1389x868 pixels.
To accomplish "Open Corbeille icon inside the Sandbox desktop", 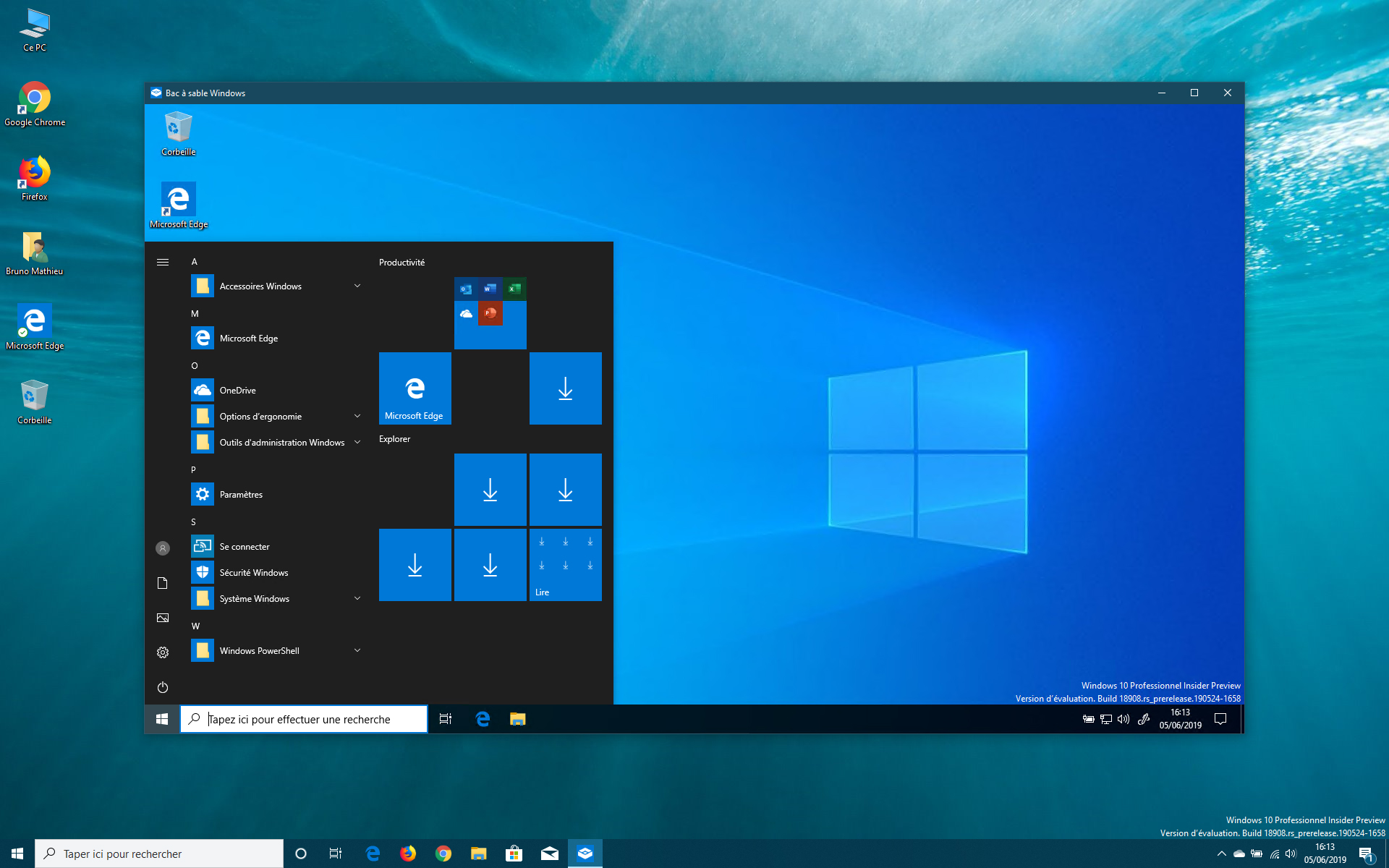I will pos(178,134).
